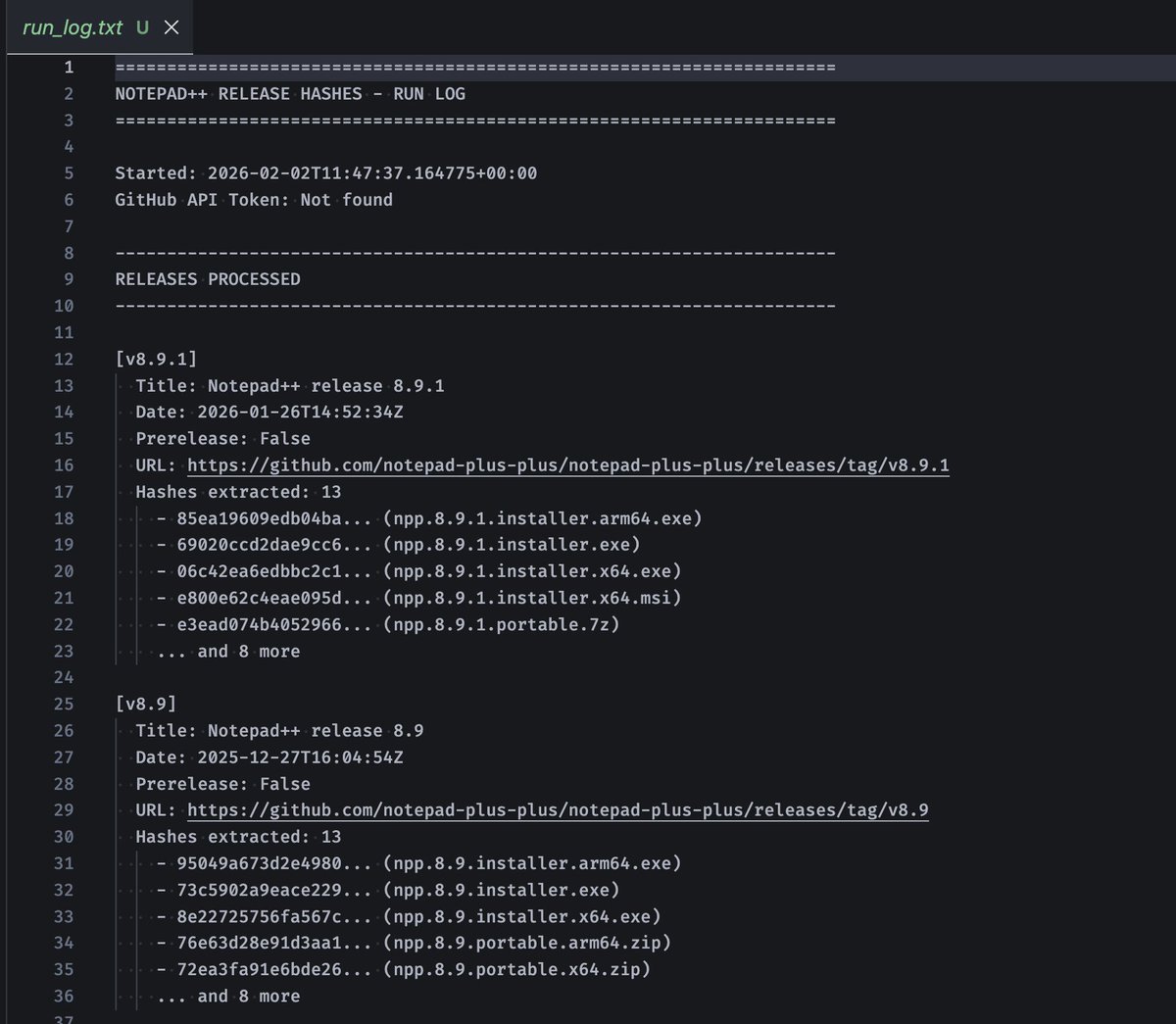Open the v8.9 release tag URL
The width and height of the screenshot is (1176, 1024).
558,810
